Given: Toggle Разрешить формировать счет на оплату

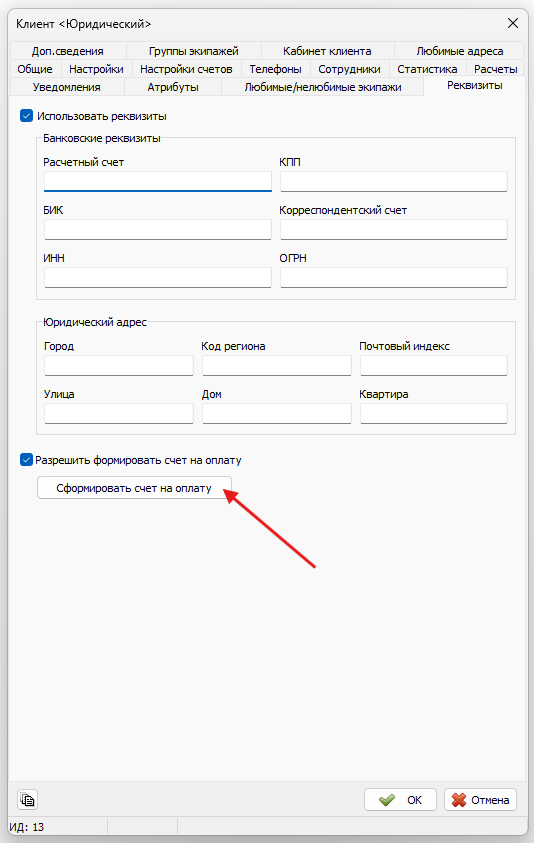Looking at the screenshot, I should 26,460.
